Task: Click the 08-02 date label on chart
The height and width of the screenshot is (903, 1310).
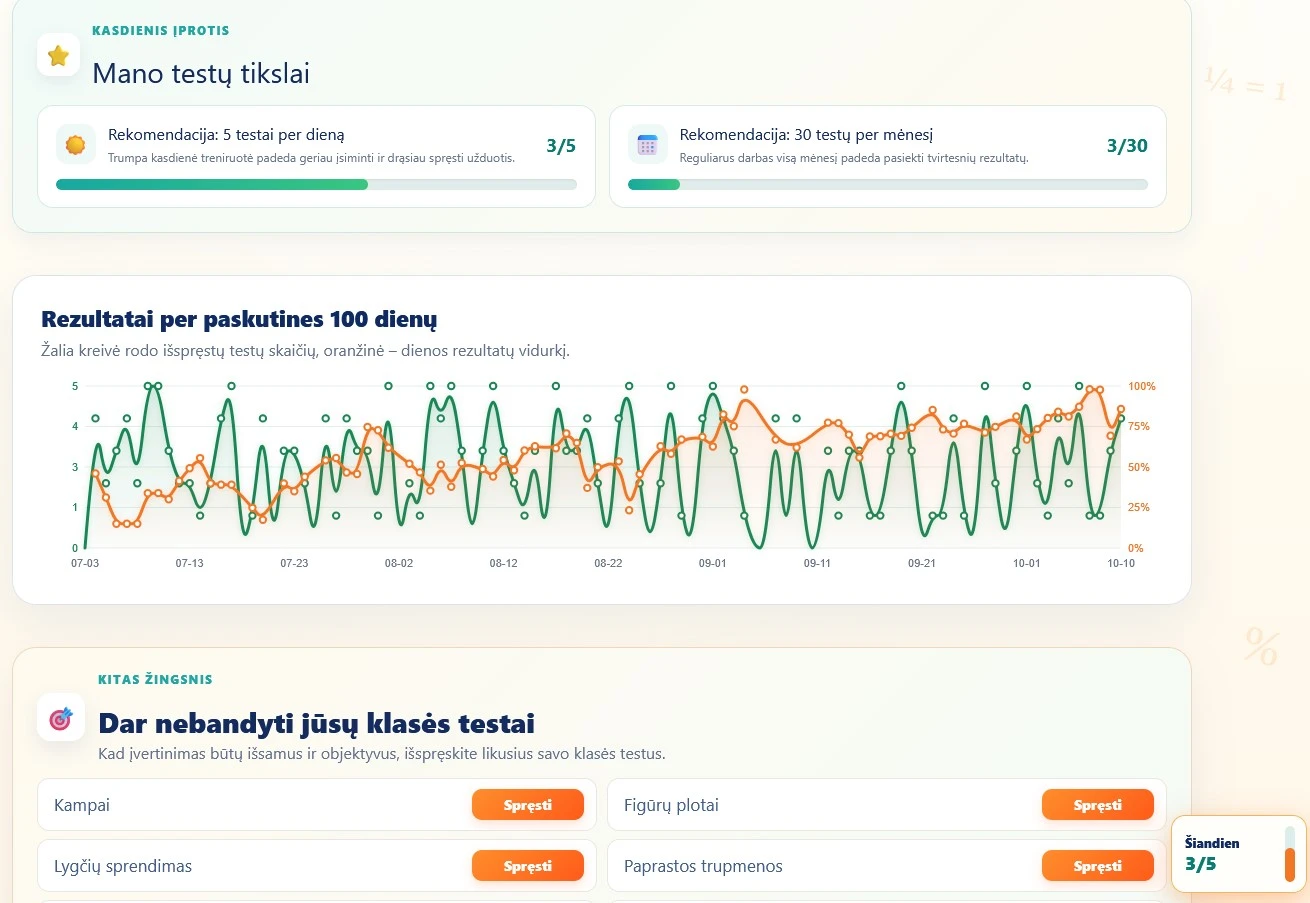Action: point(399,564)
